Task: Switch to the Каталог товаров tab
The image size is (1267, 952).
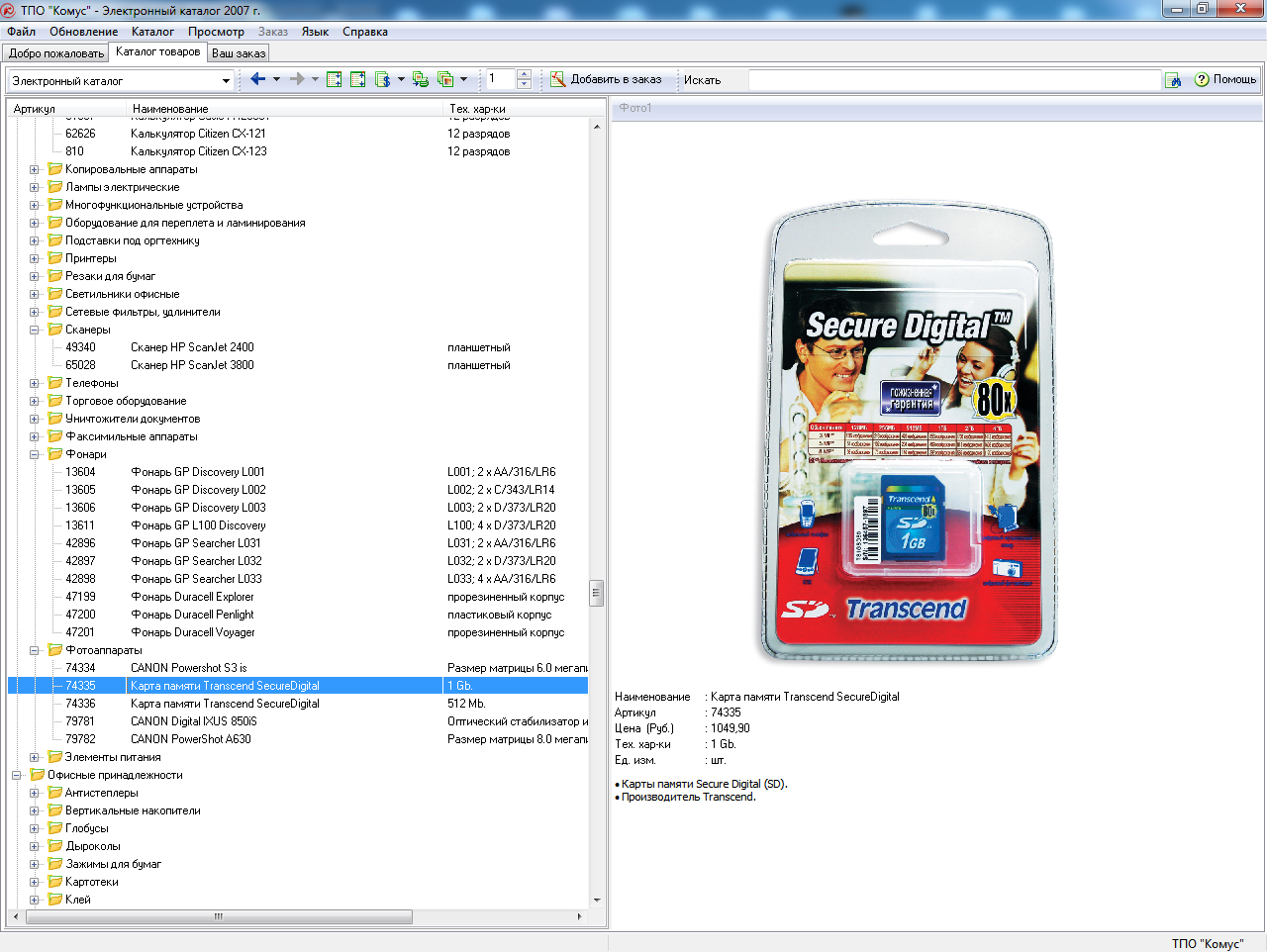Action: point(158,51)
